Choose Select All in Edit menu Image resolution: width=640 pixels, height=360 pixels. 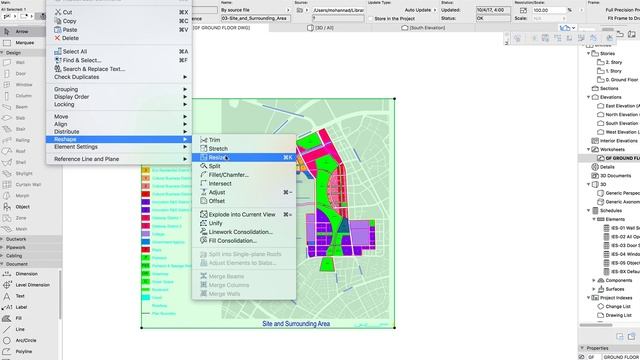pos(119,51)
